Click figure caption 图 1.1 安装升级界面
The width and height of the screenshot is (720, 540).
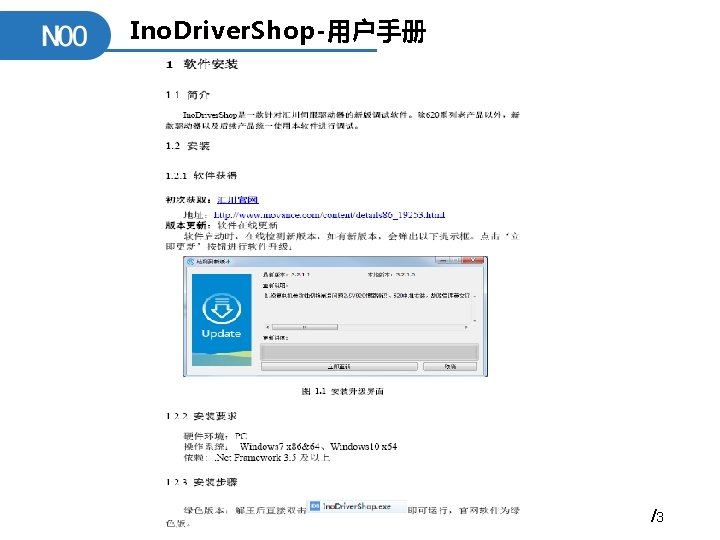(x=343, y=391)
